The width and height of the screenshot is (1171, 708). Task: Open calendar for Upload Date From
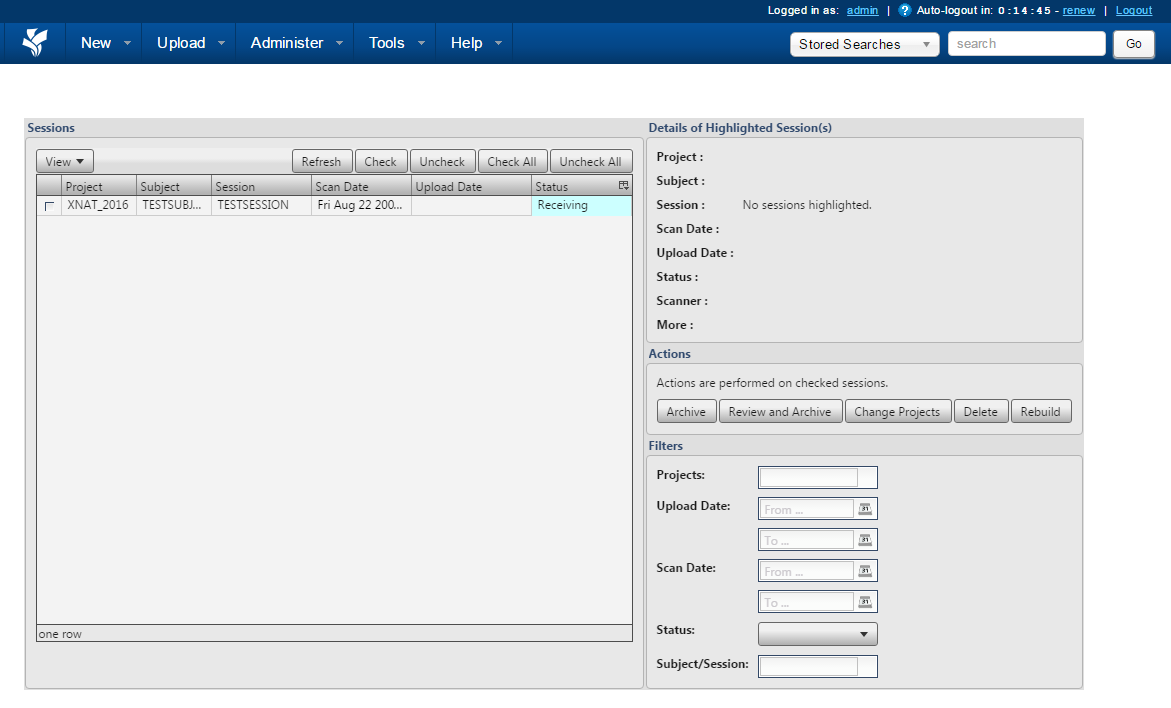click(x=865, y=509)
